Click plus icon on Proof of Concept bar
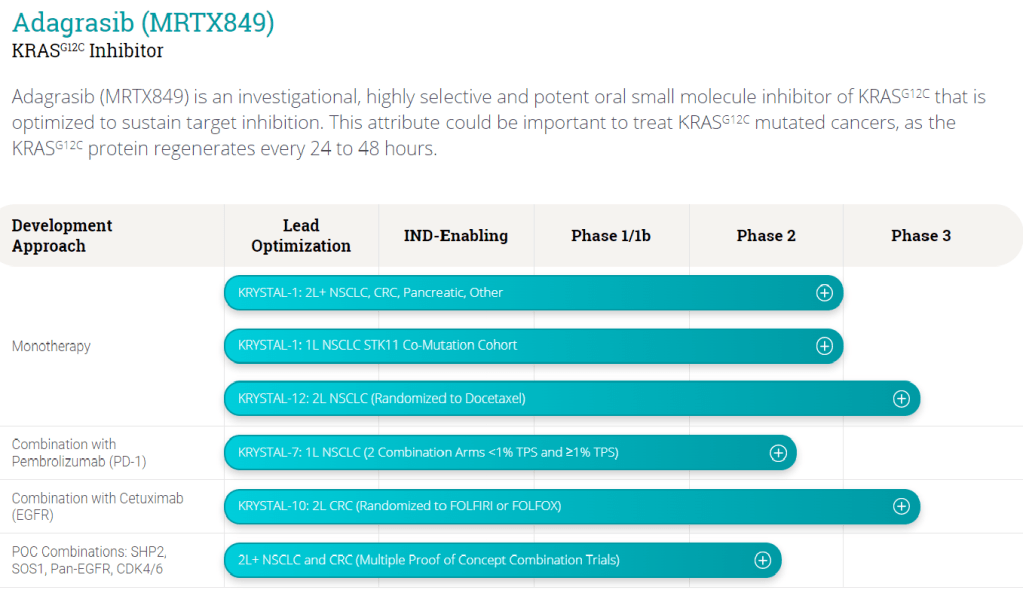The image size is (1023, 590). [x=763, y=560]
